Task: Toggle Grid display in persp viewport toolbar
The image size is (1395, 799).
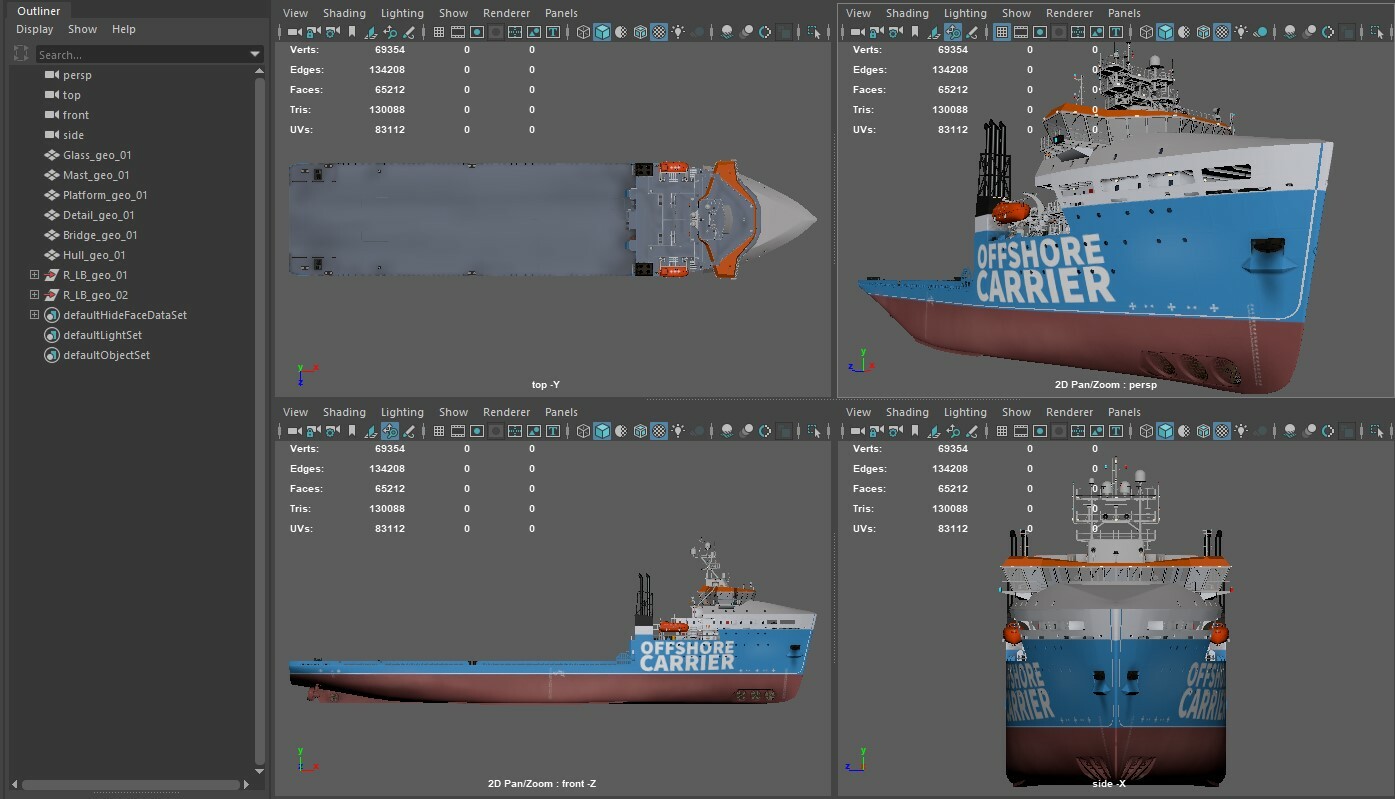Action: pos(1002,32)
